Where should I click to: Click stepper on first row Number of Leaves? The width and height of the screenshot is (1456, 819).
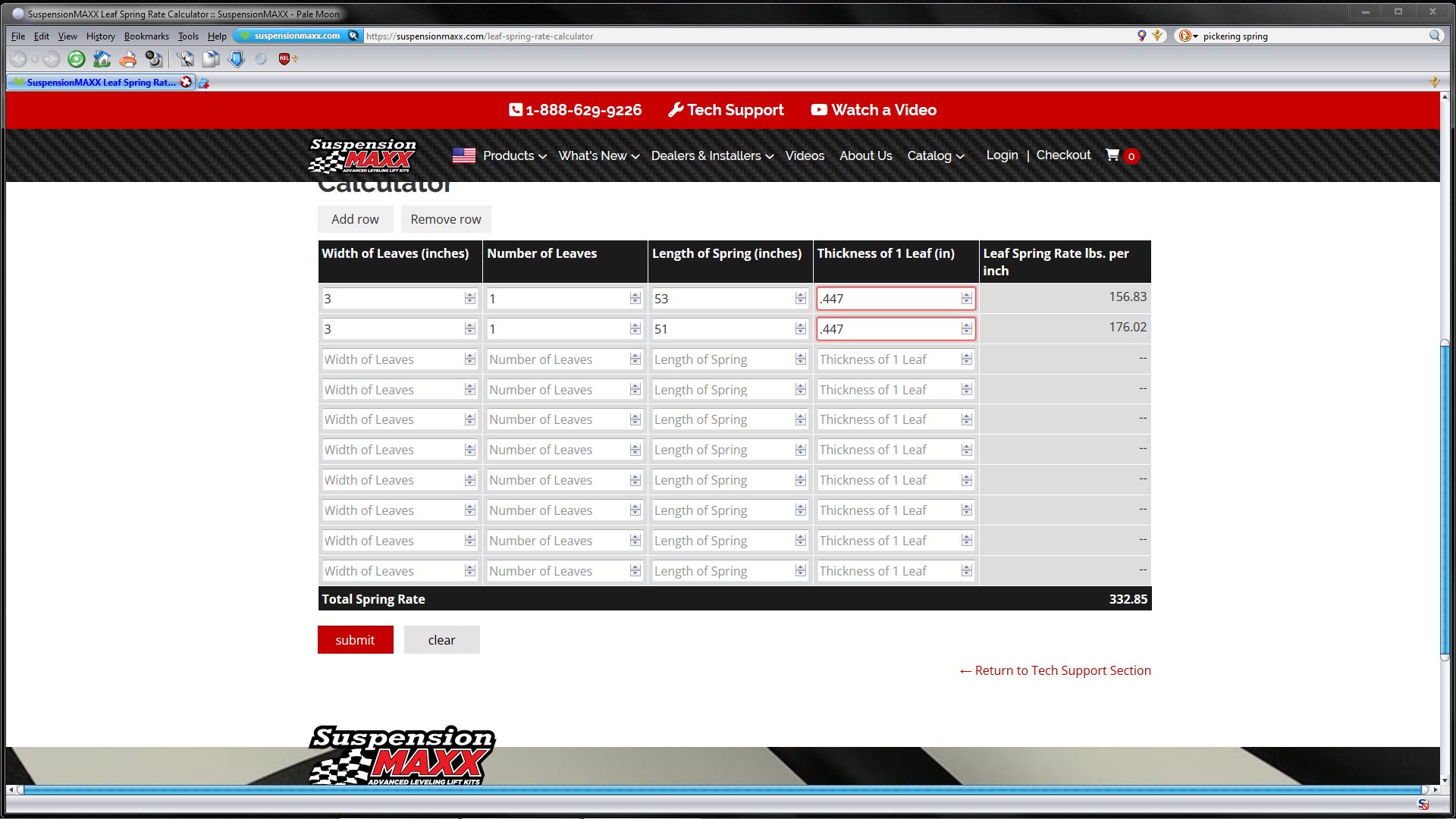click(x=635, y=298)
